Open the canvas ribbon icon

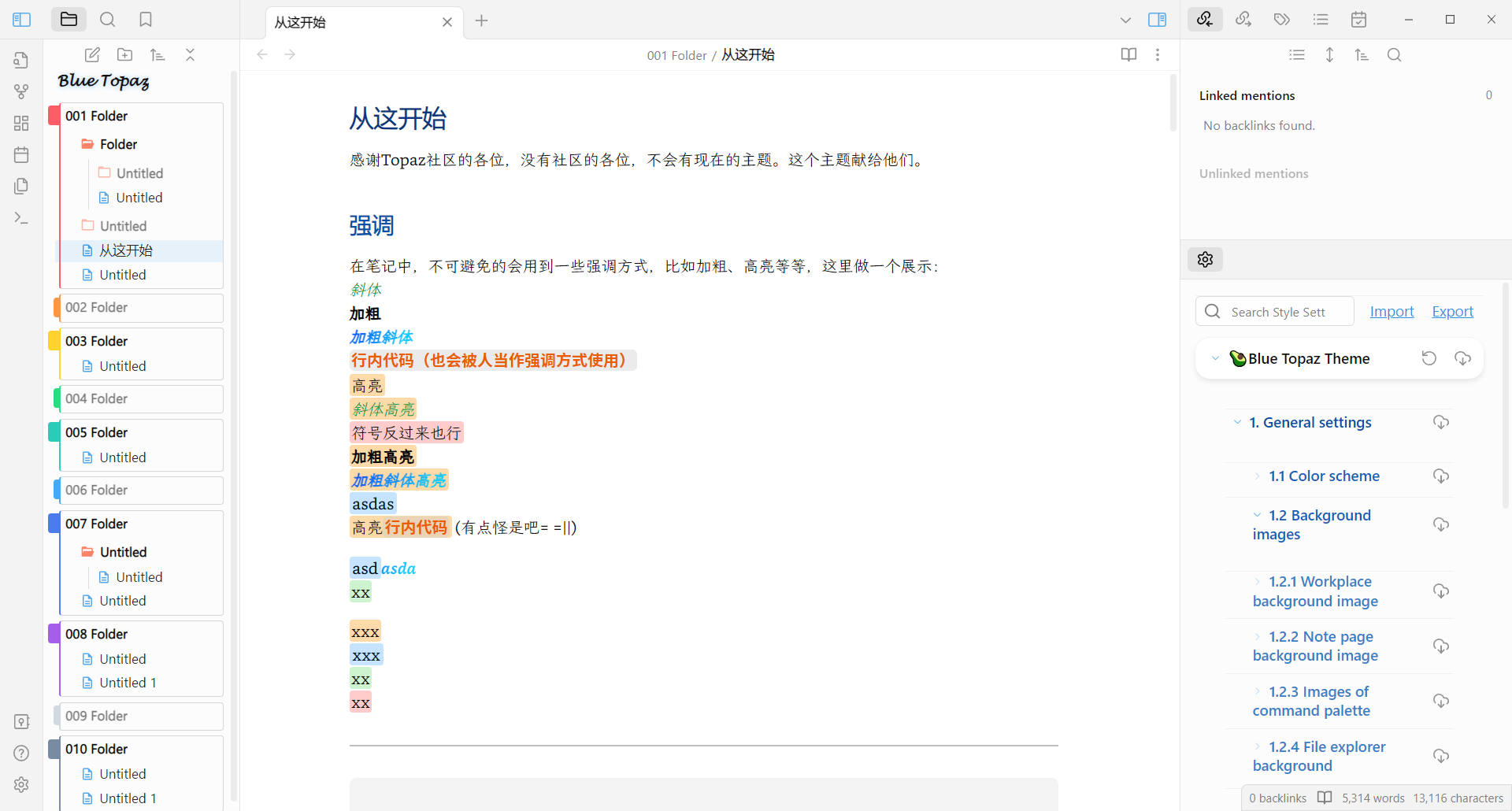(x=21, y=123)
